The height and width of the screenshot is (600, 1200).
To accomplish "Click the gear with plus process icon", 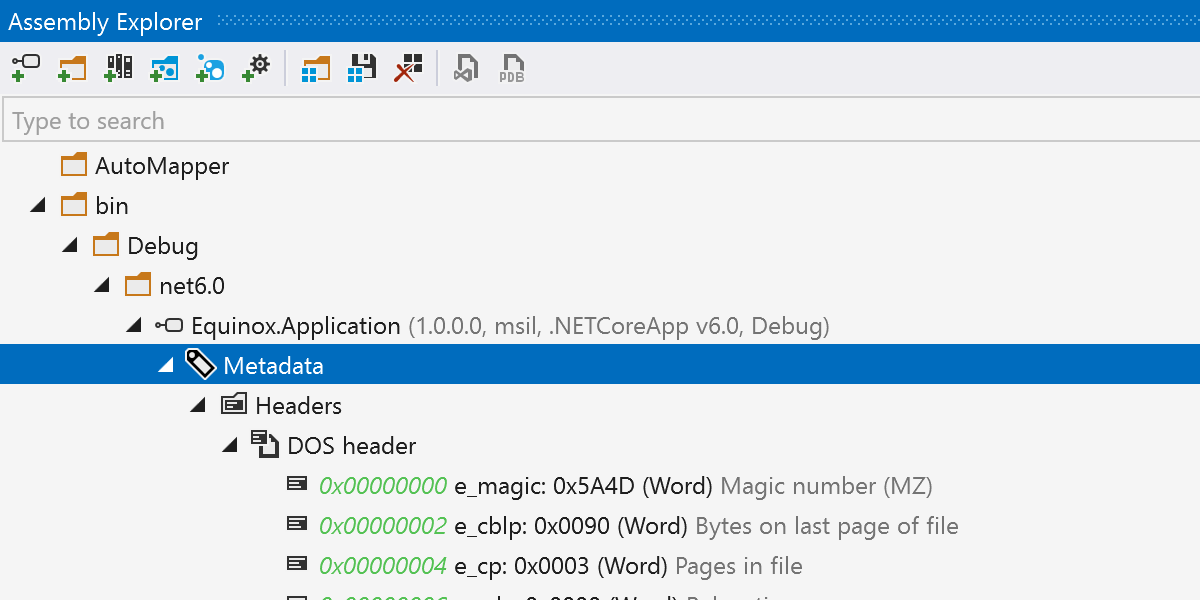I will tap(257, 68).
